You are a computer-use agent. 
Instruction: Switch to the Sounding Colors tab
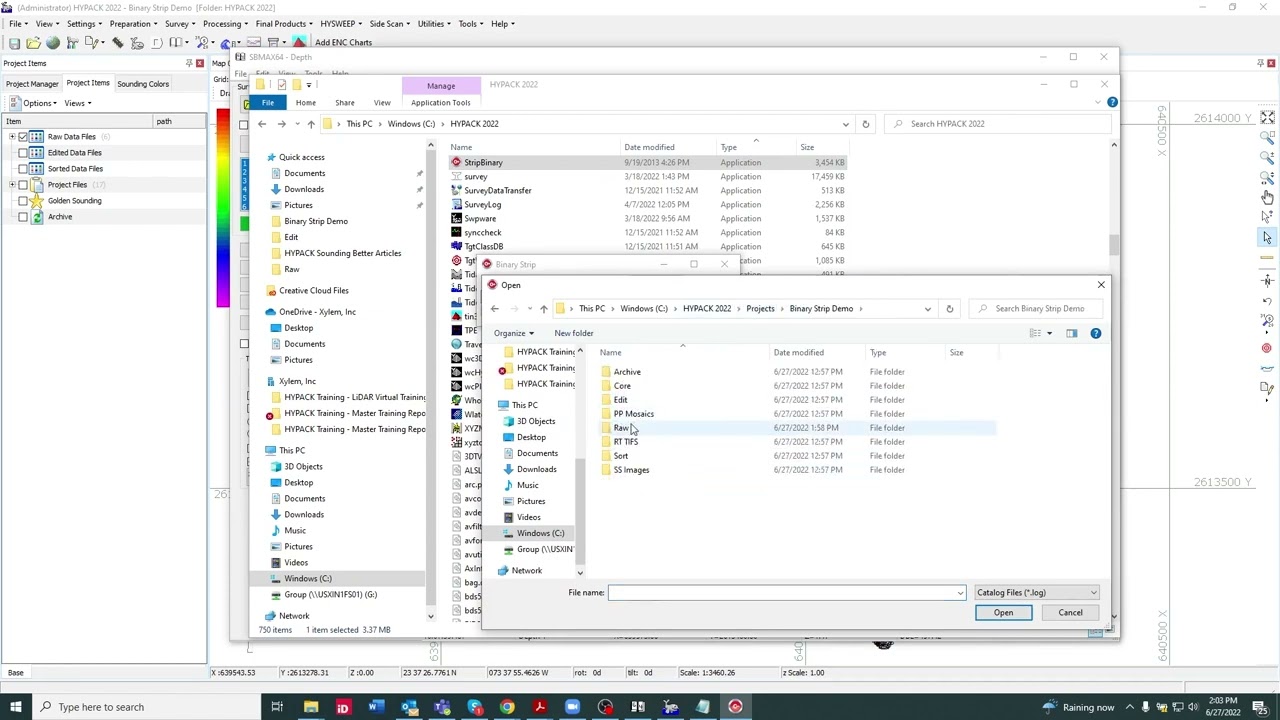pos(143,84)
